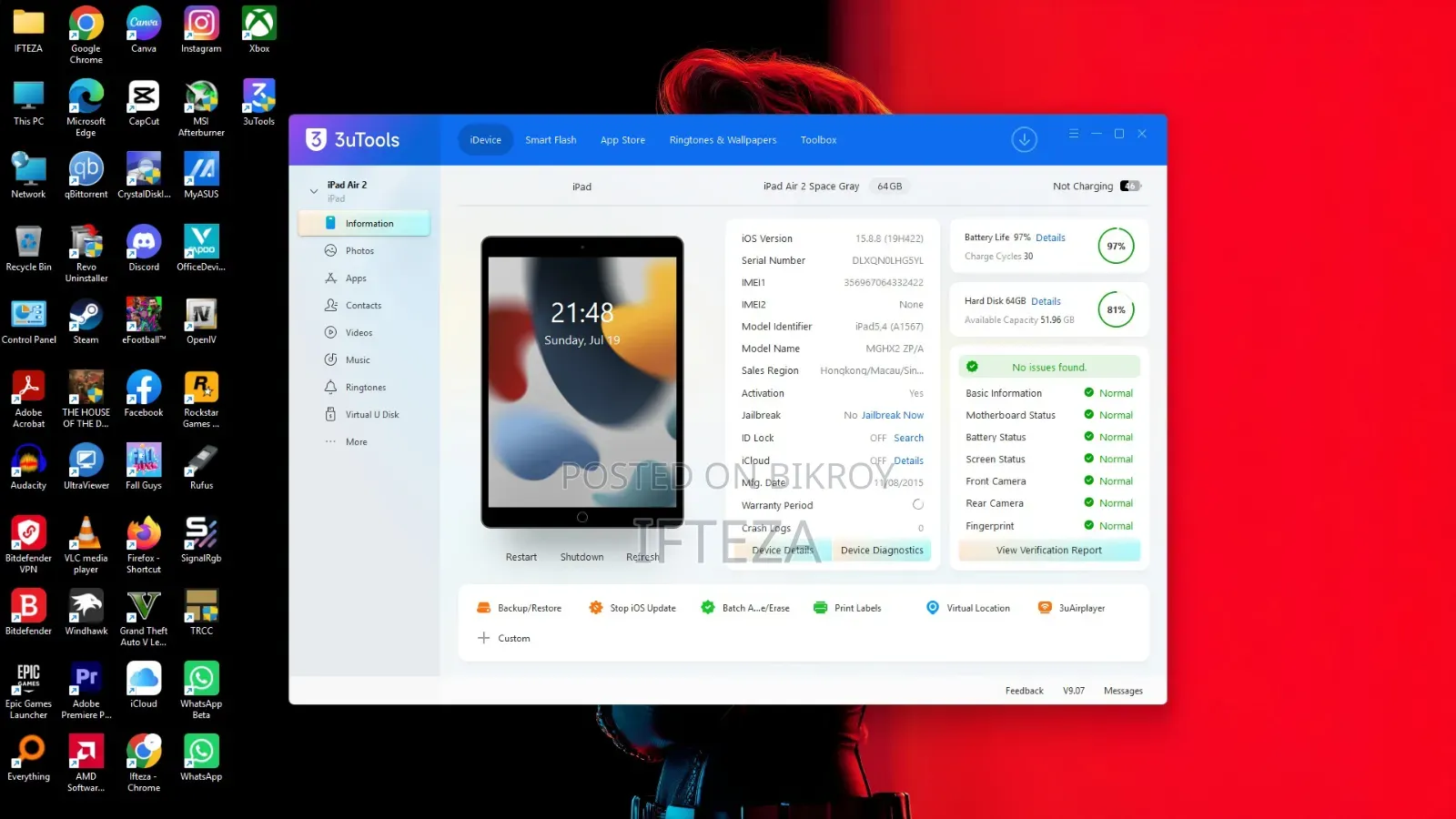Viewport: 1456px width, 819px height.
Task: Open Battery Life Details link
Action: tap(1050, 238)
